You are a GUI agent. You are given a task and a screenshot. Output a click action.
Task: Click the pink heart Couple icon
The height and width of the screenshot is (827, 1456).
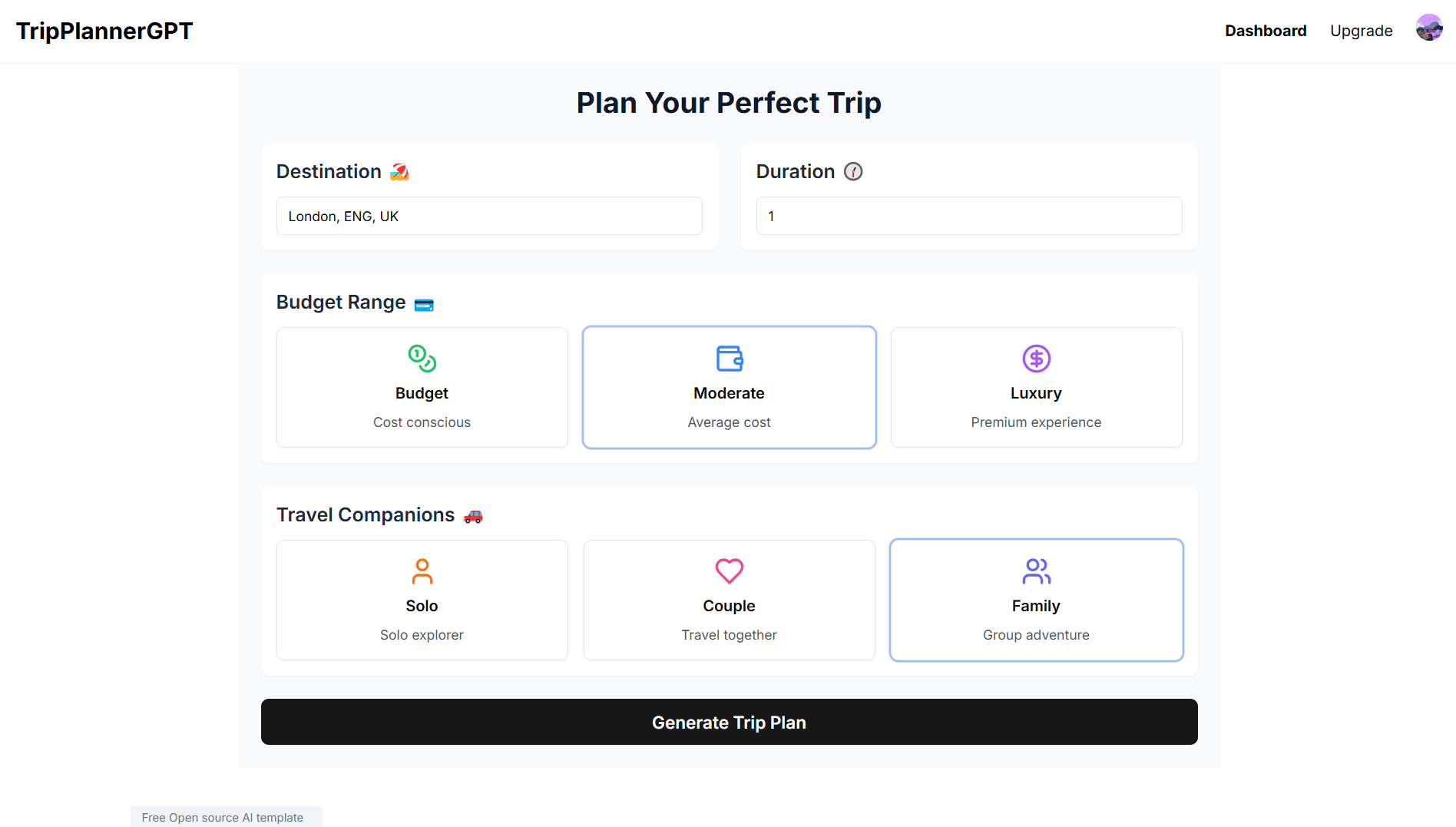tap(729, 571)
